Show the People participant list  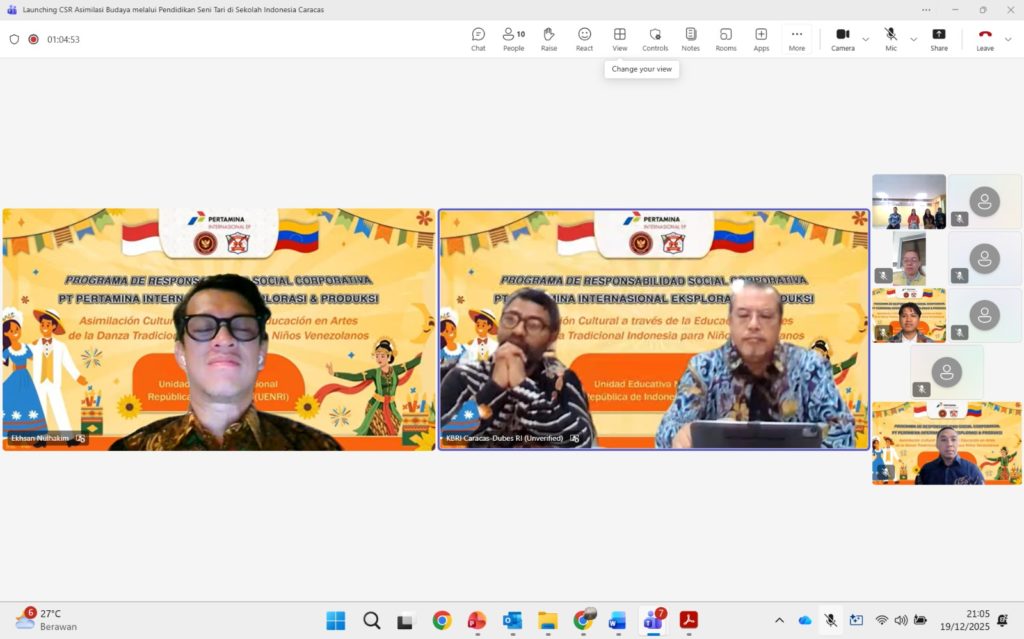pos(514,39)
